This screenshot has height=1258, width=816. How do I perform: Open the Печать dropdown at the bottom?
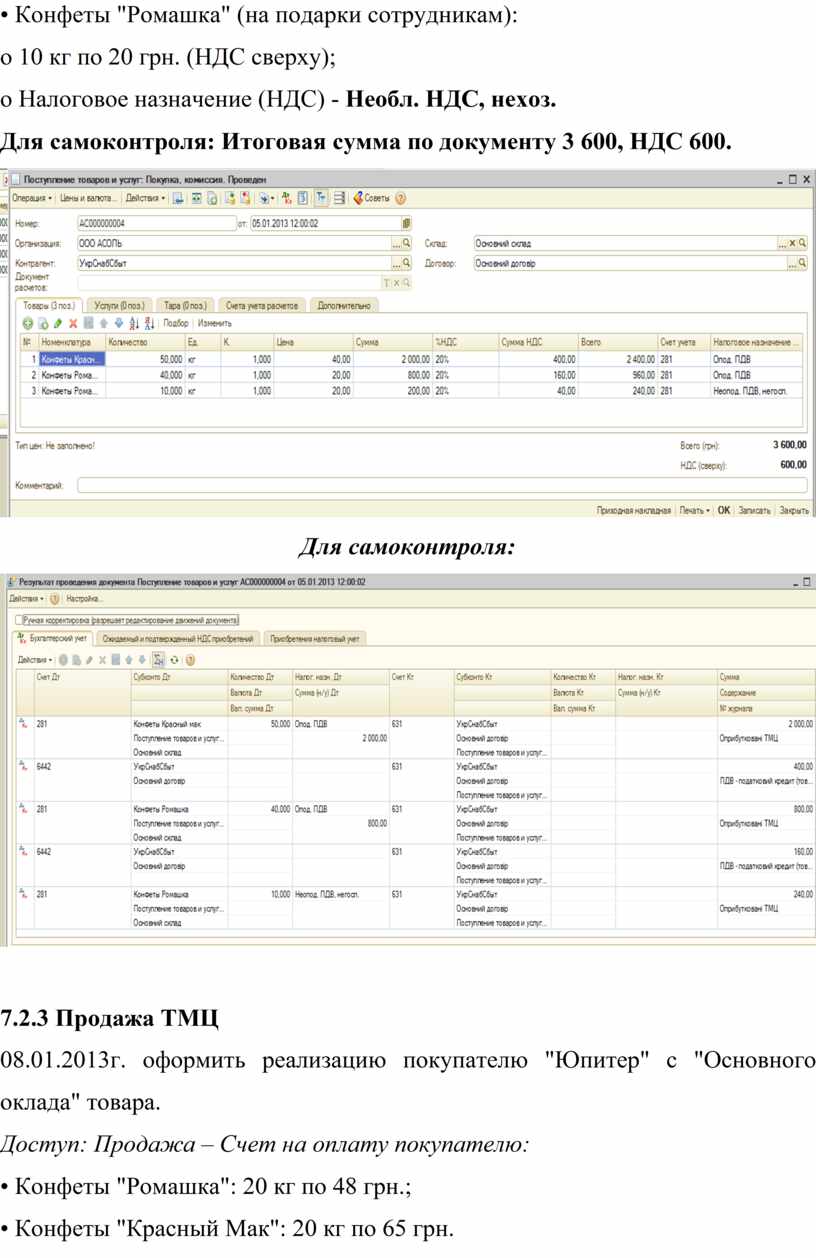point(693,509)
